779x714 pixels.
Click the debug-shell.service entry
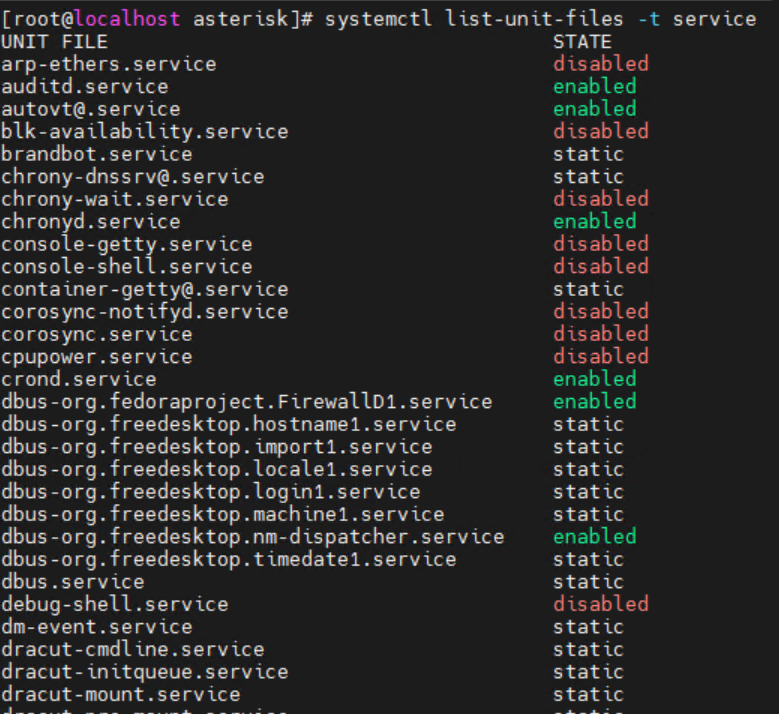point(114,604)
